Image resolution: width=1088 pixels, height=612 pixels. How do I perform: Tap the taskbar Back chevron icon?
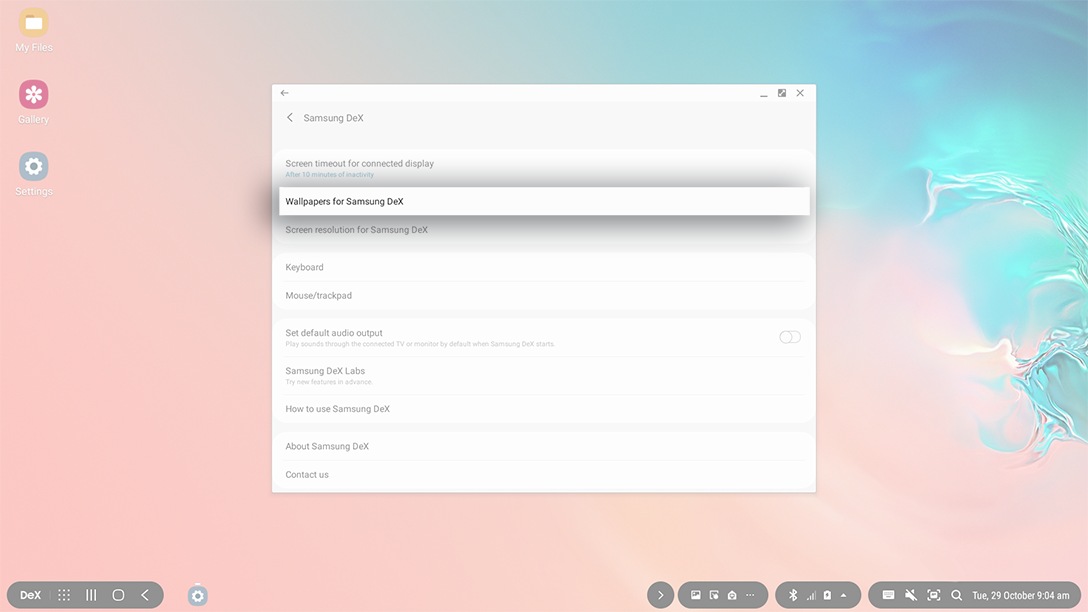[145, 595]
